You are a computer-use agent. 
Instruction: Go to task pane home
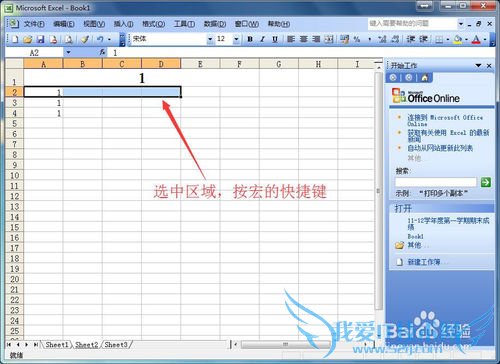coord(424,78)
